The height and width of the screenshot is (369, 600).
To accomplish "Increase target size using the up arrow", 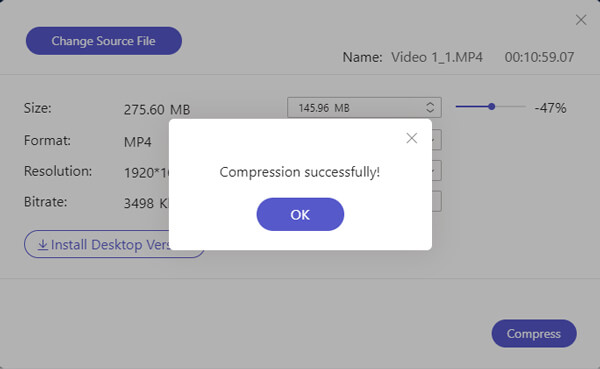I will [430, 104].
